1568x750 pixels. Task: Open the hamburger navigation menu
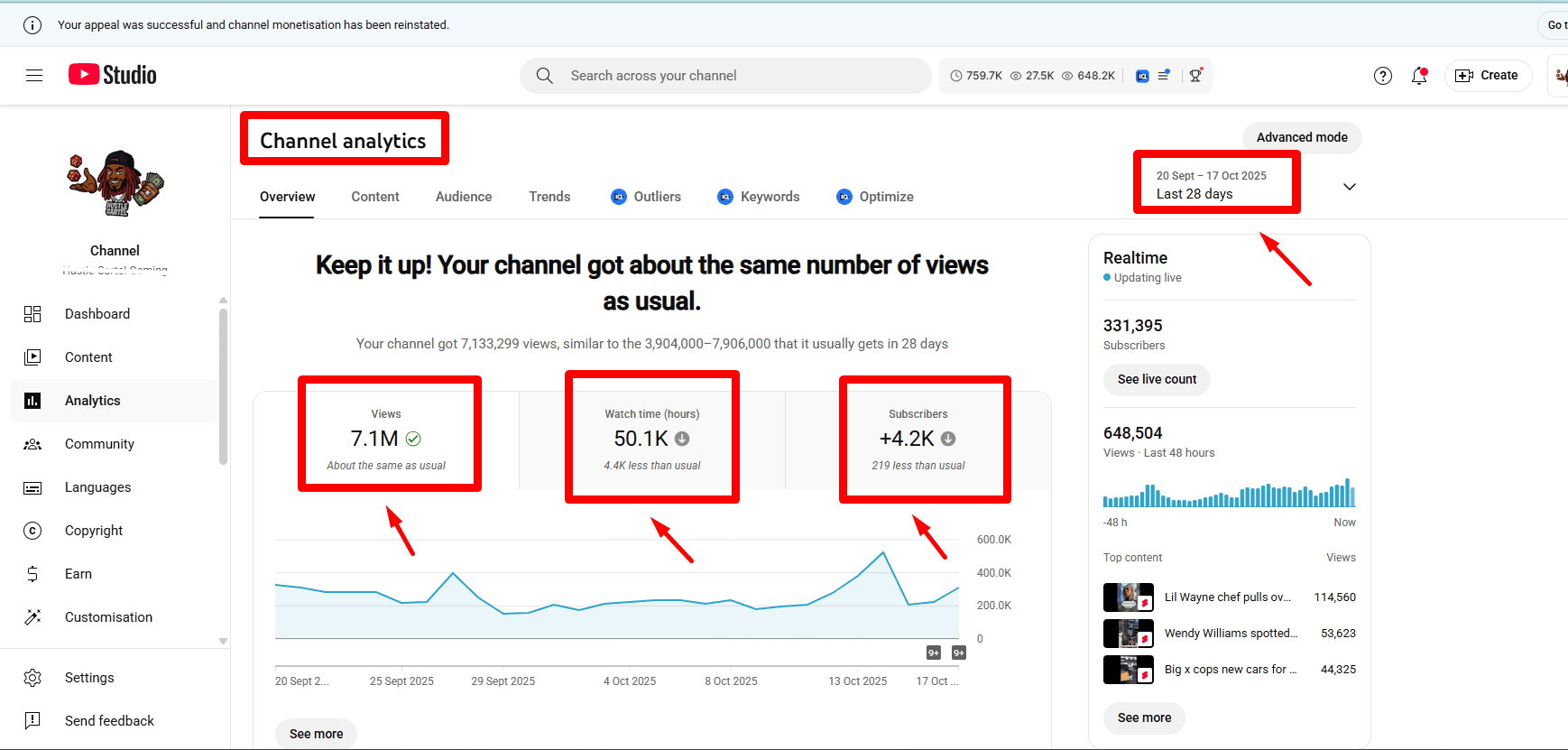pos(34,76)
